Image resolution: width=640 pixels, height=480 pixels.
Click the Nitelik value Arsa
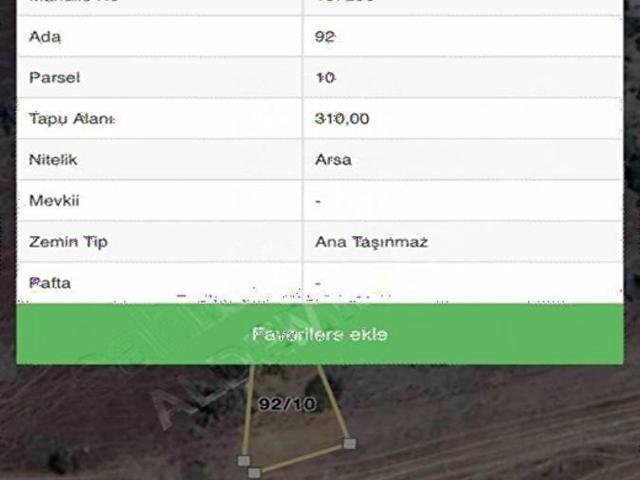pos(333,160)
